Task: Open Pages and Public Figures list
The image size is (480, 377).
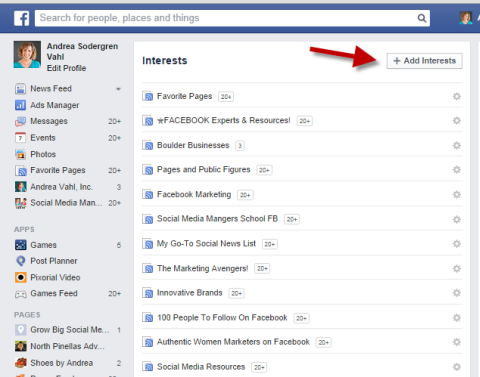Action: [203, 170]
